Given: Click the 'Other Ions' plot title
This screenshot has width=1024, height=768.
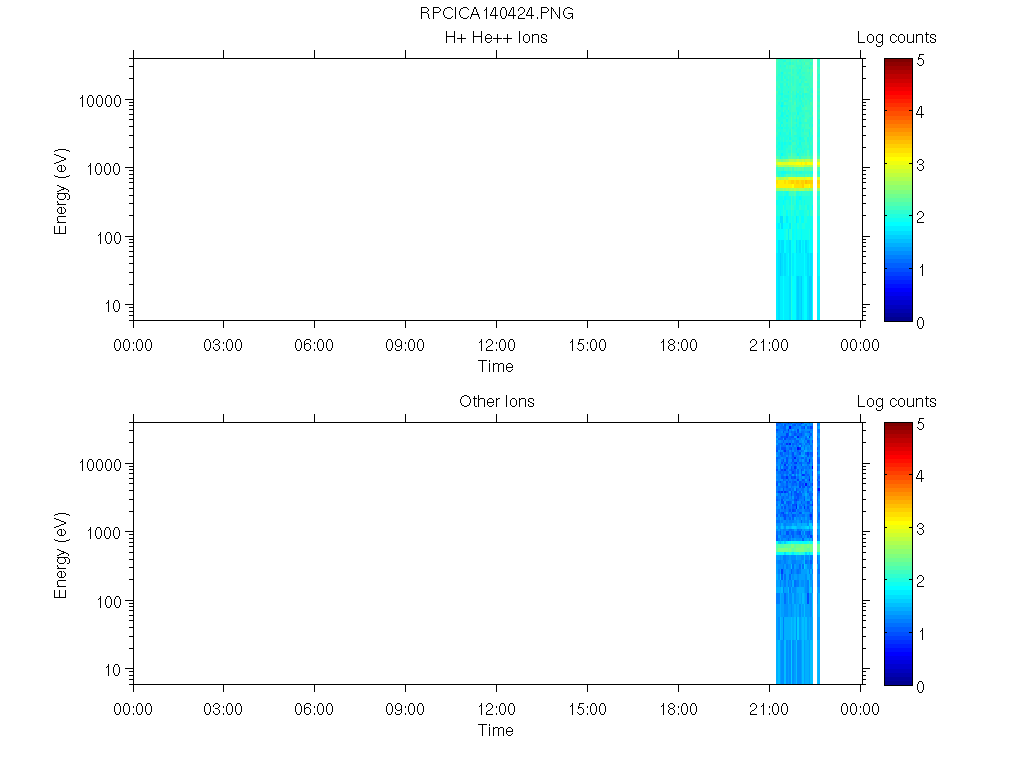Looking at the screenshot, I should coord(496,401).
